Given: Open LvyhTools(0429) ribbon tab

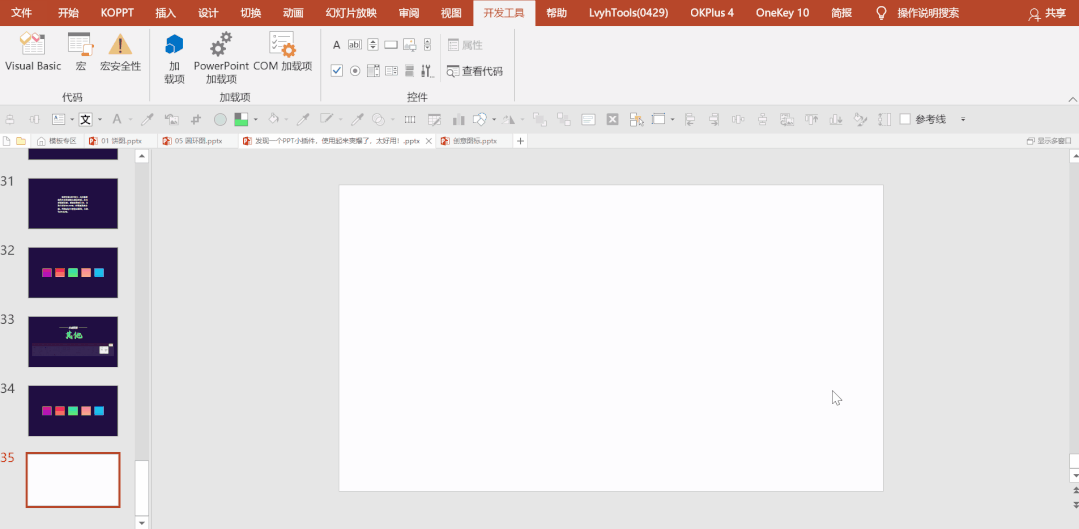Looking at the screenshot, I should (x=628, y=13).
